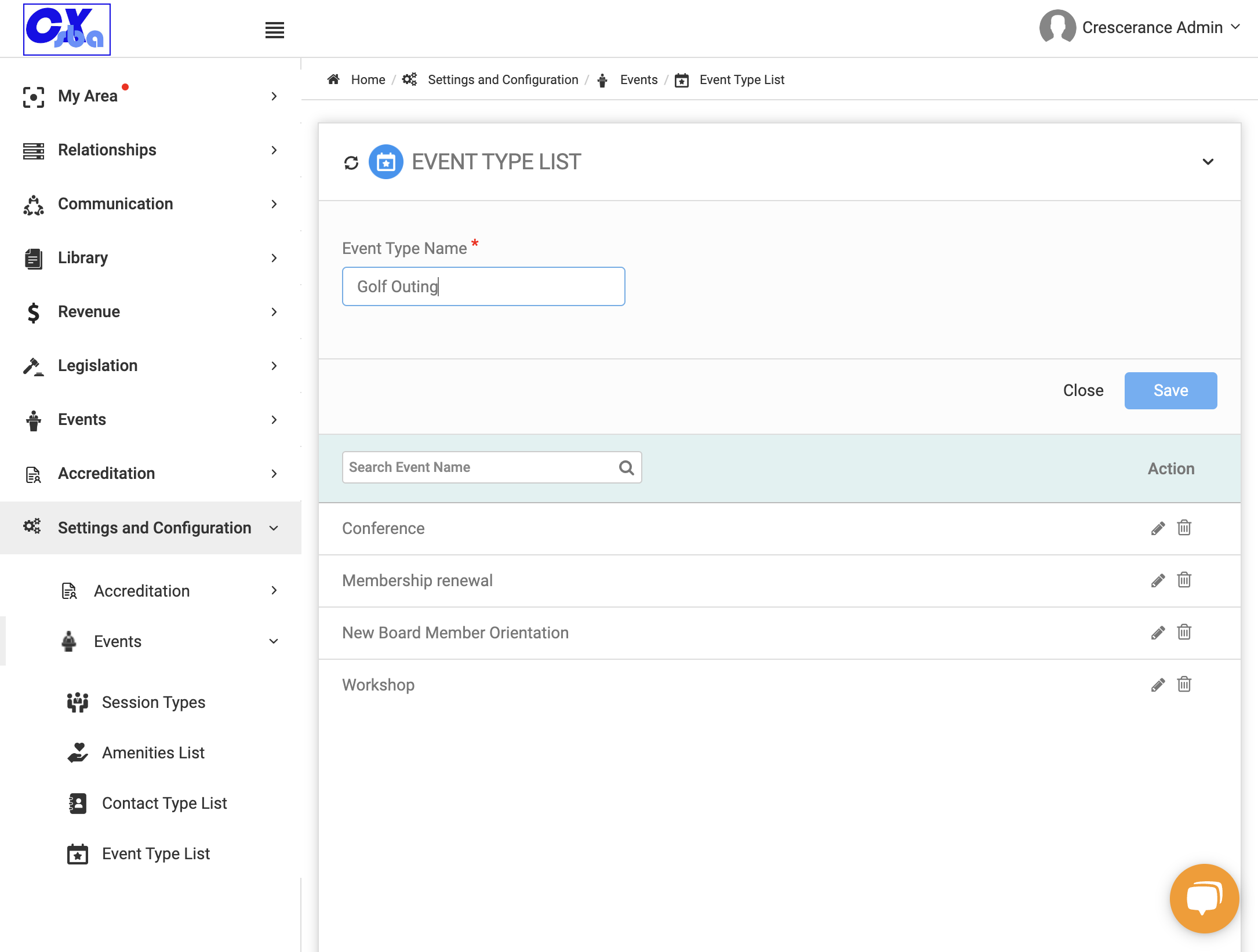Delete the Workshop event type

coord(1184,684)
